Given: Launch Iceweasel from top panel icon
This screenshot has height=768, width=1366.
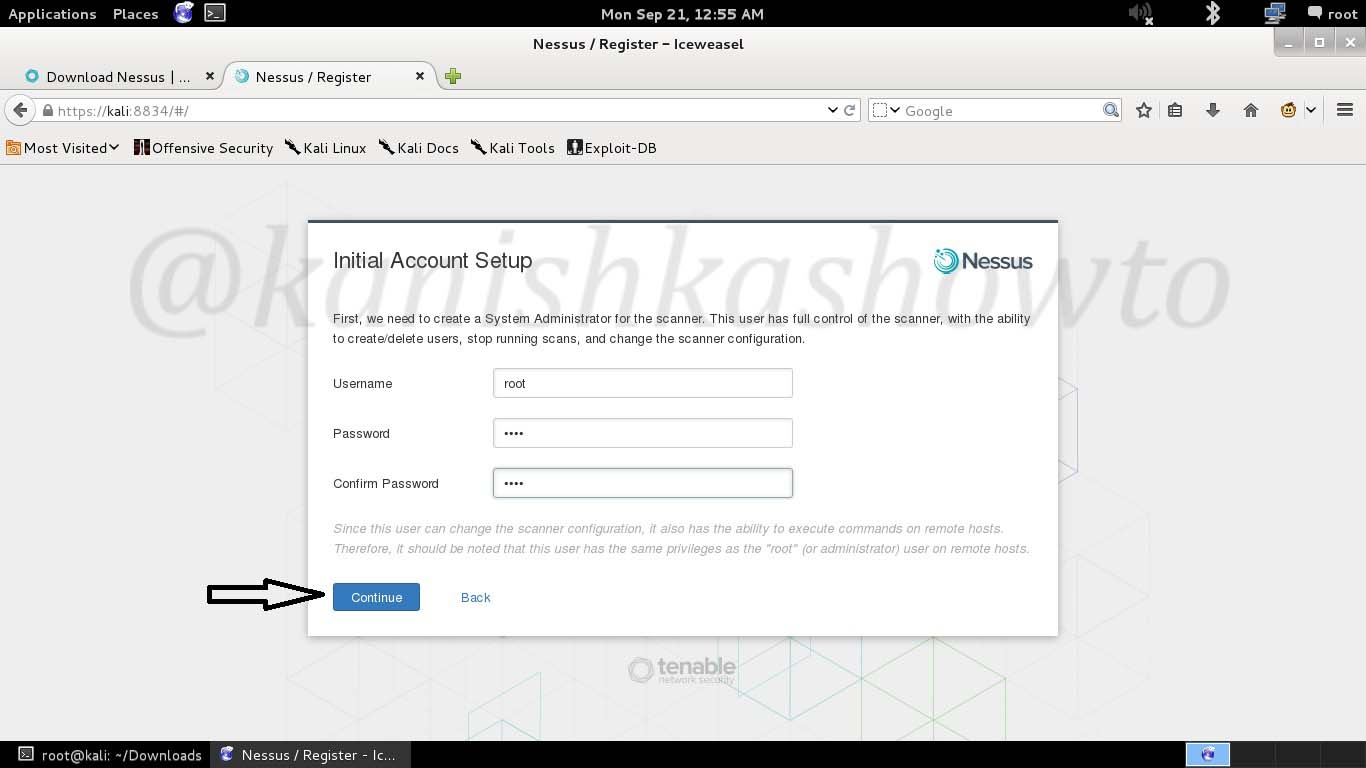Looking at the screenshot, I should [183, 13].
